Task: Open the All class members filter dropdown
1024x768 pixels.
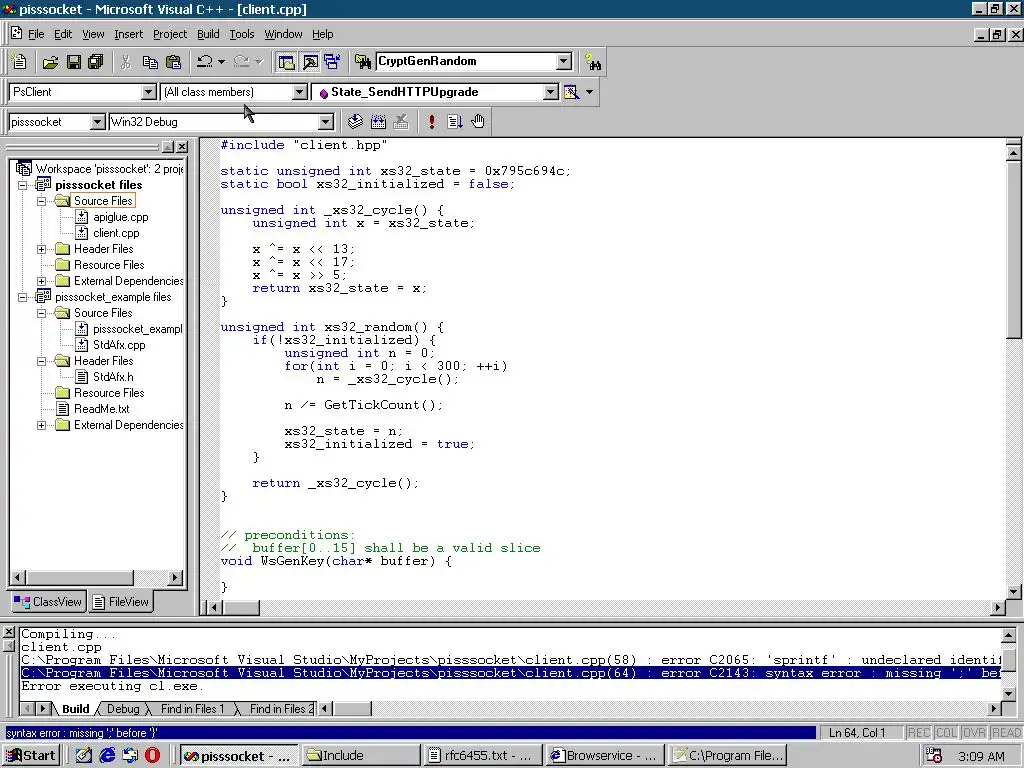Action: pos(299,92)
